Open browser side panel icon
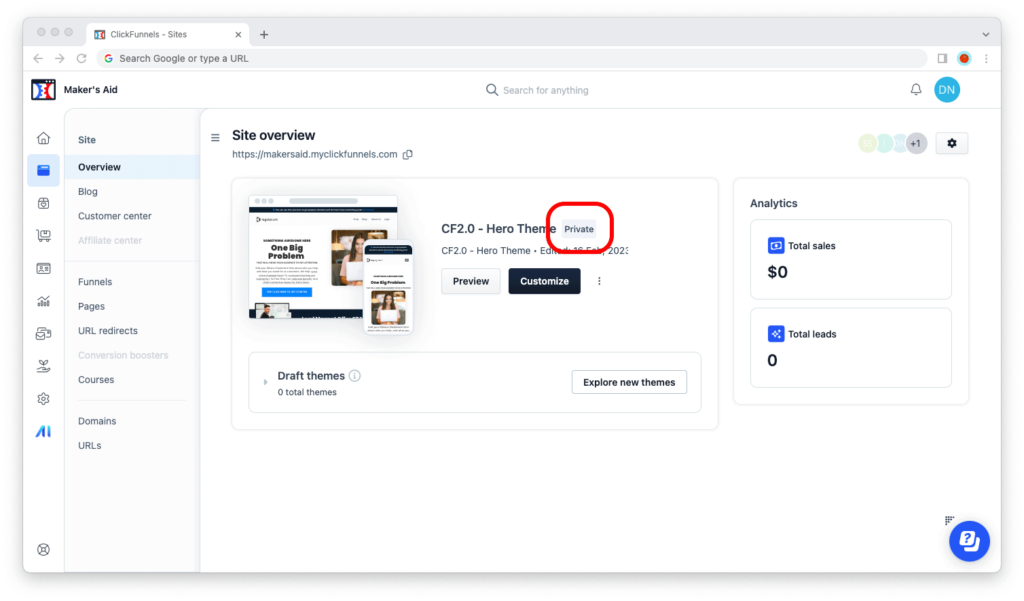 [x=942, y=58]
